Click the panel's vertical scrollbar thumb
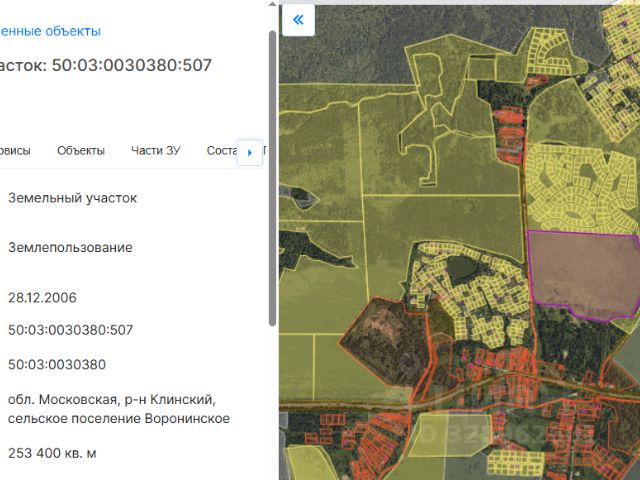Image resolution: width=640 pixels, height=480 pixels. click(x=273, y=178)
